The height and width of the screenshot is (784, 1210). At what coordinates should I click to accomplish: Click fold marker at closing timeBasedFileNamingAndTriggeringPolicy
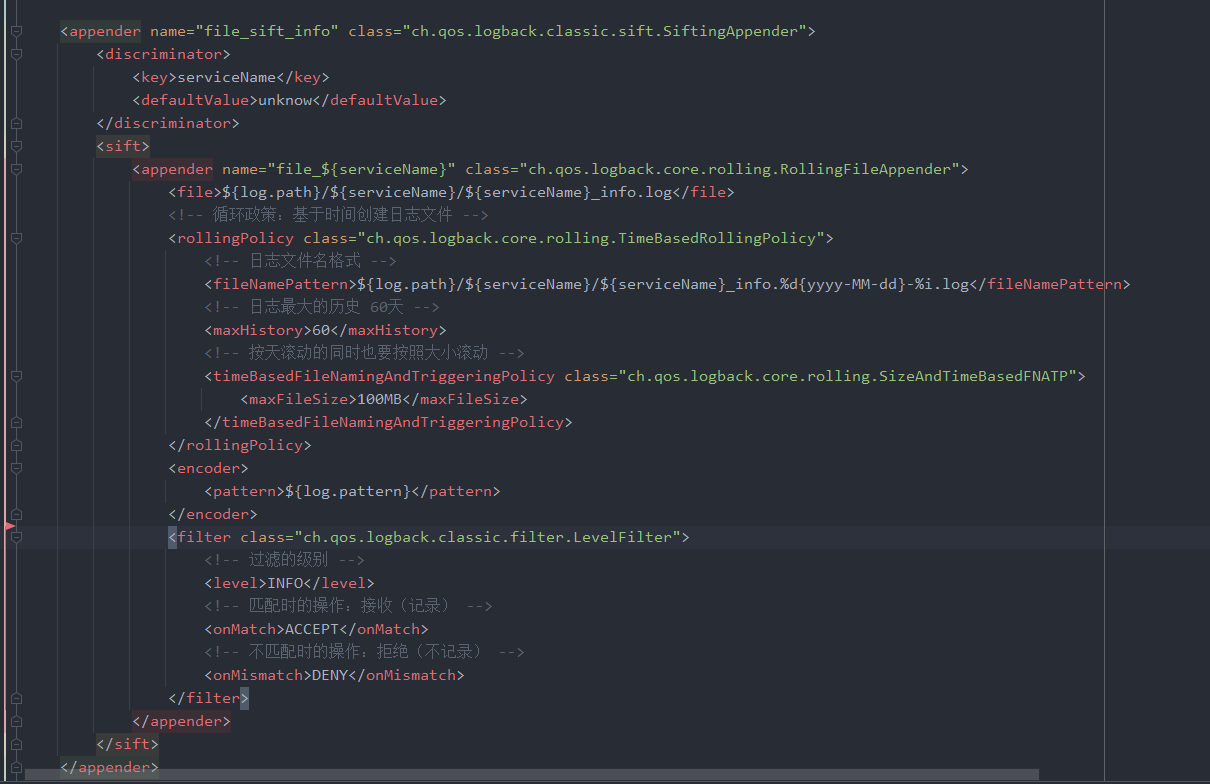(16, 422)
